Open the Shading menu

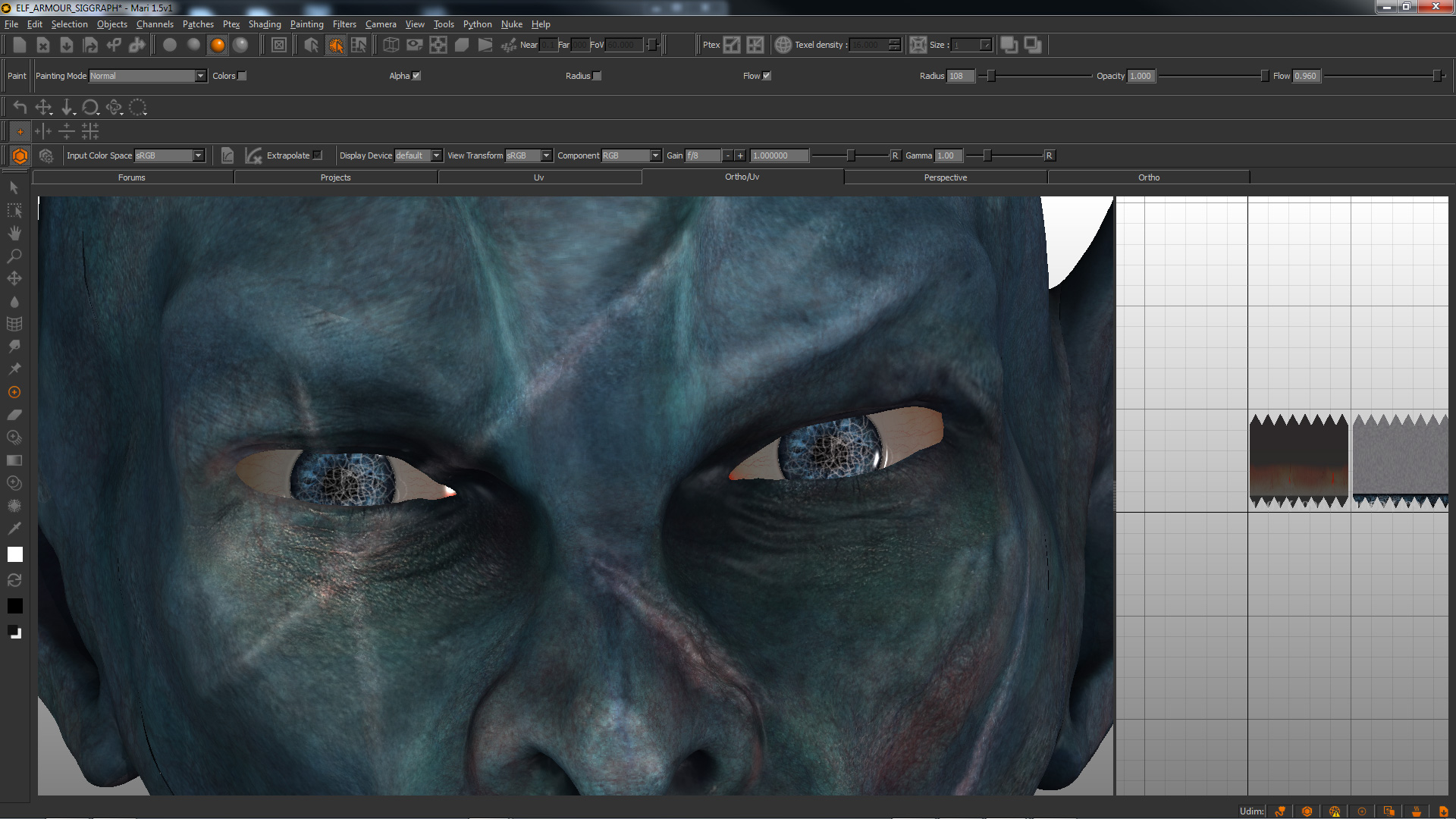pos(265,24)
